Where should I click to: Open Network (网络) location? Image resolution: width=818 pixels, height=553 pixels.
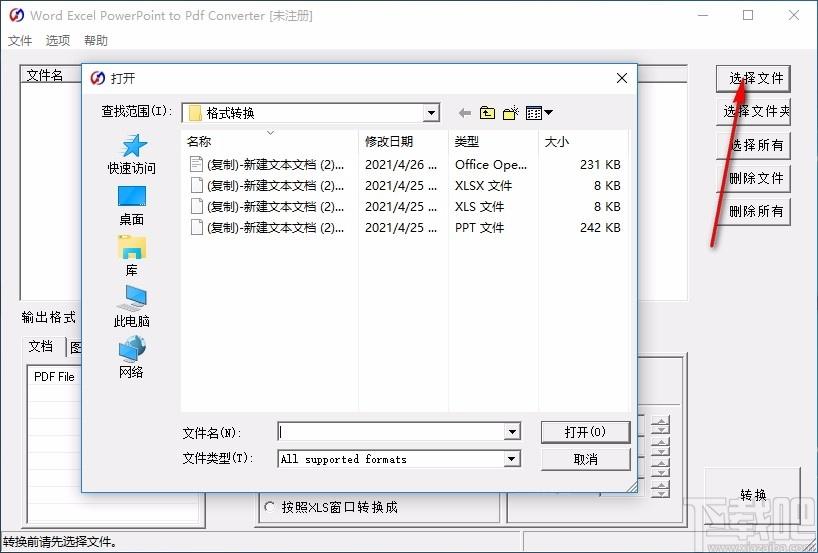pos(131,357)
